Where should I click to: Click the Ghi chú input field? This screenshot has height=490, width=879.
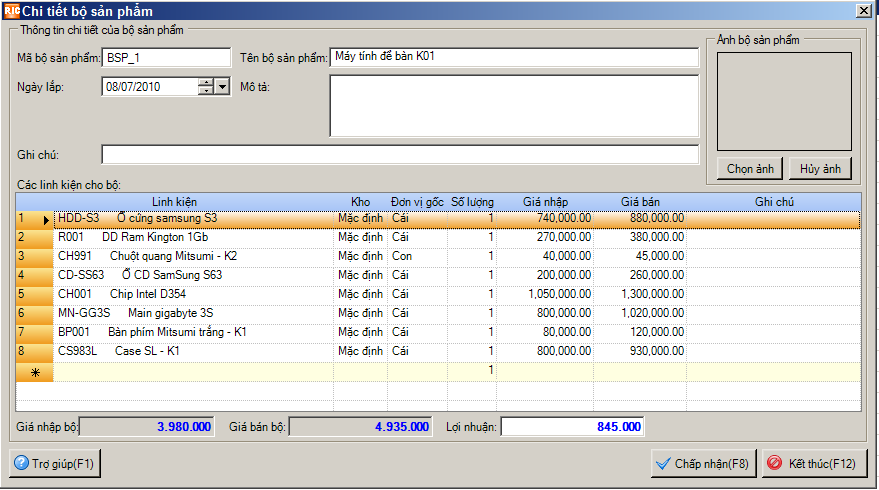tap(400, 155)
